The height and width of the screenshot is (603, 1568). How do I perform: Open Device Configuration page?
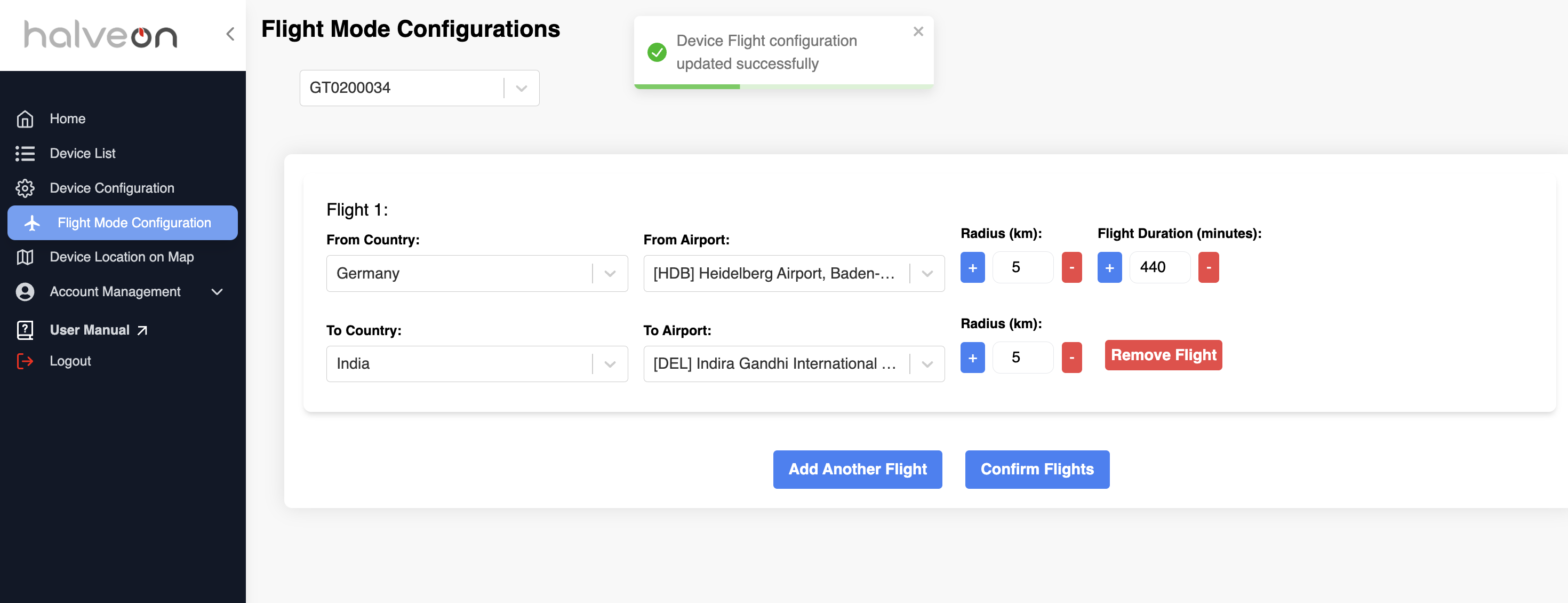[x=112, y=188]
